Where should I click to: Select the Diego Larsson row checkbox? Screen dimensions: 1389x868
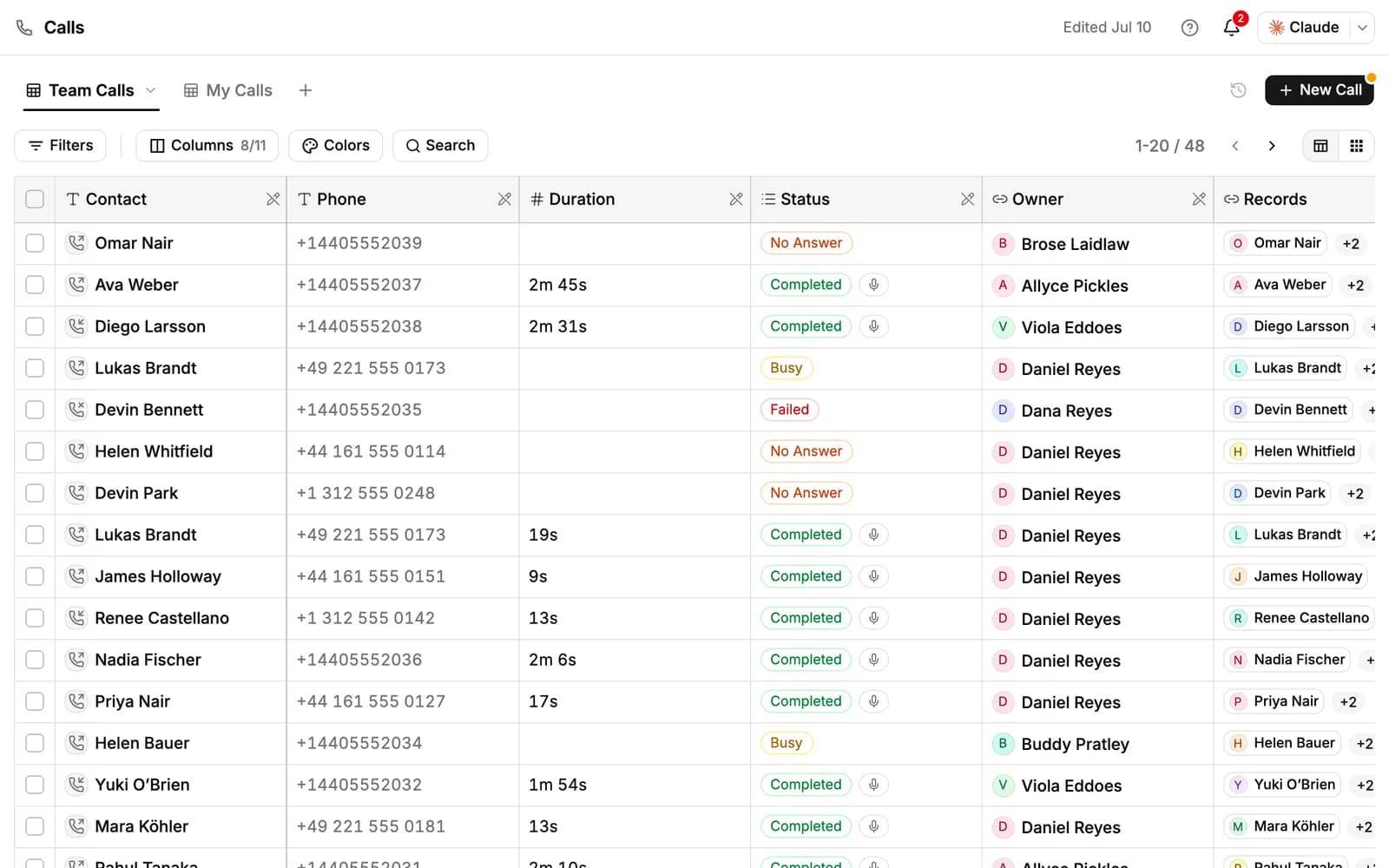tap(35, 326)
